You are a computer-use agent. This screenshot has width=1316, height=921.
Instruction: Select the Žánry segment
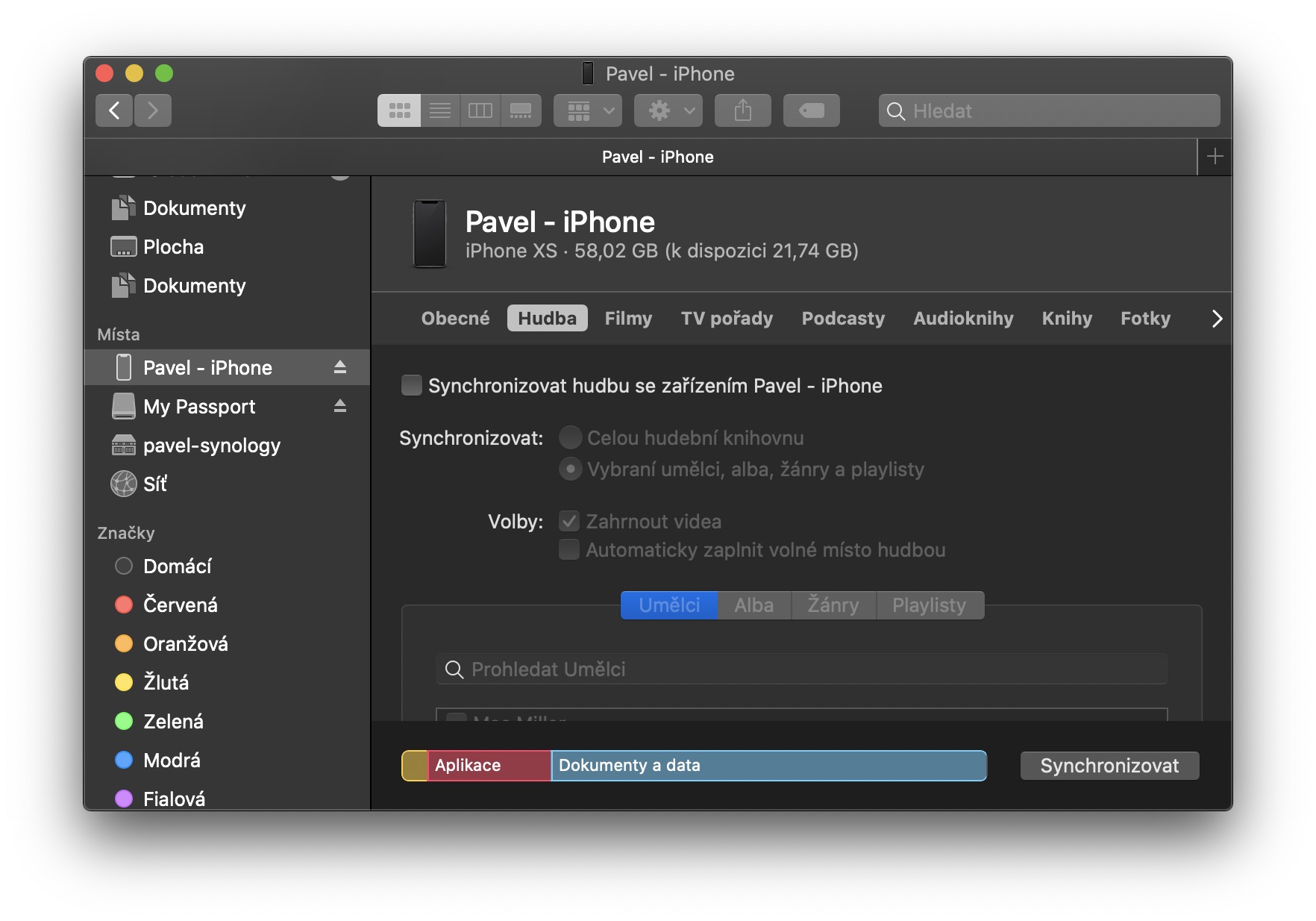point(833,605)
